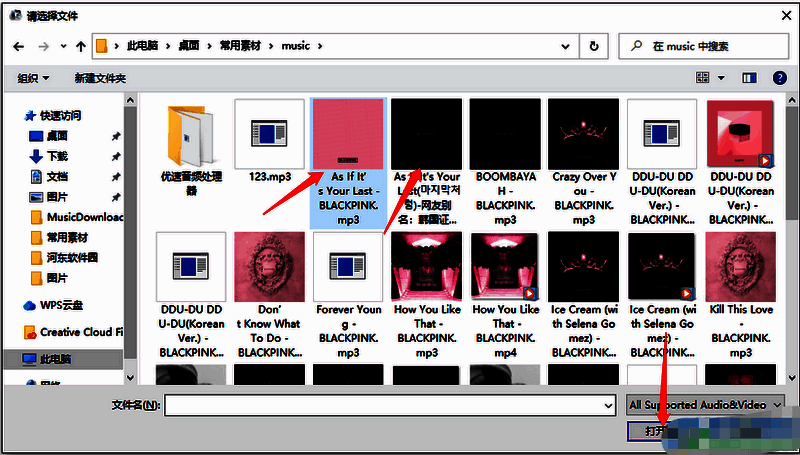
Task: Create a new folder with 新建文件夹
Action: 100,78
